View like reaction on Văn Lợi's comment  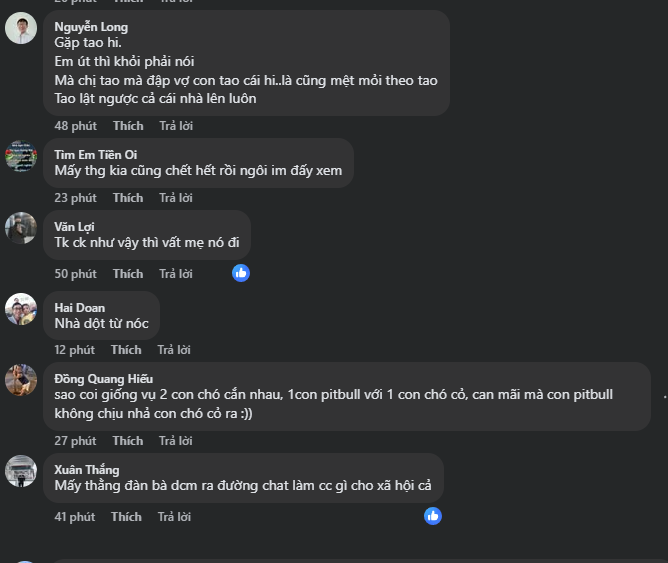(x=241, y=272)
